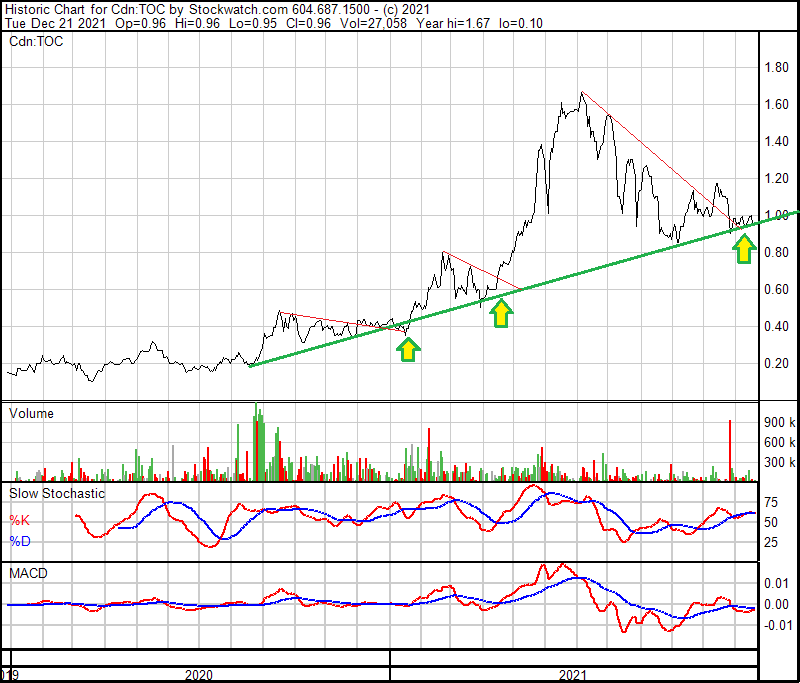The height and width of the screenshot is (683, 800).
Task: Click the 900 k volume axis label
Action: coord(779,422)
